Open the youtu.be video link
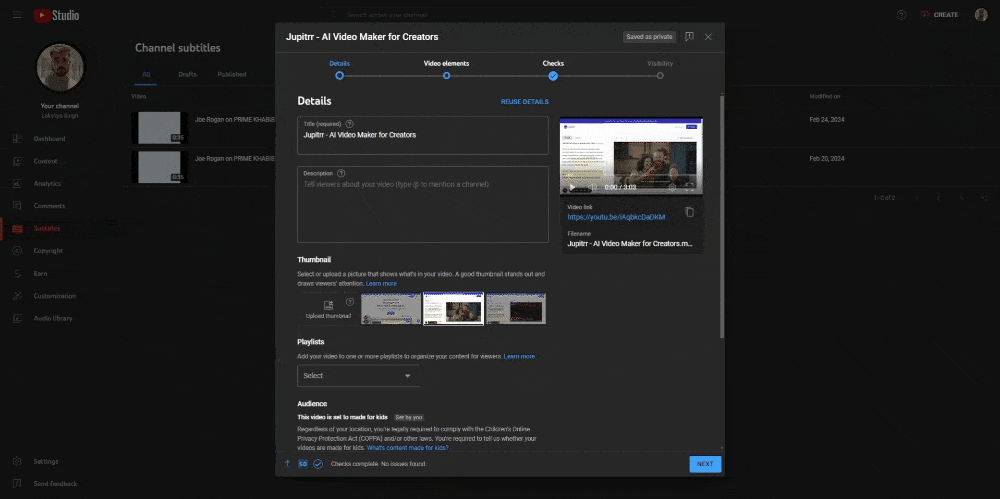The image size is (1000, 499). click(x=616, y=217)
